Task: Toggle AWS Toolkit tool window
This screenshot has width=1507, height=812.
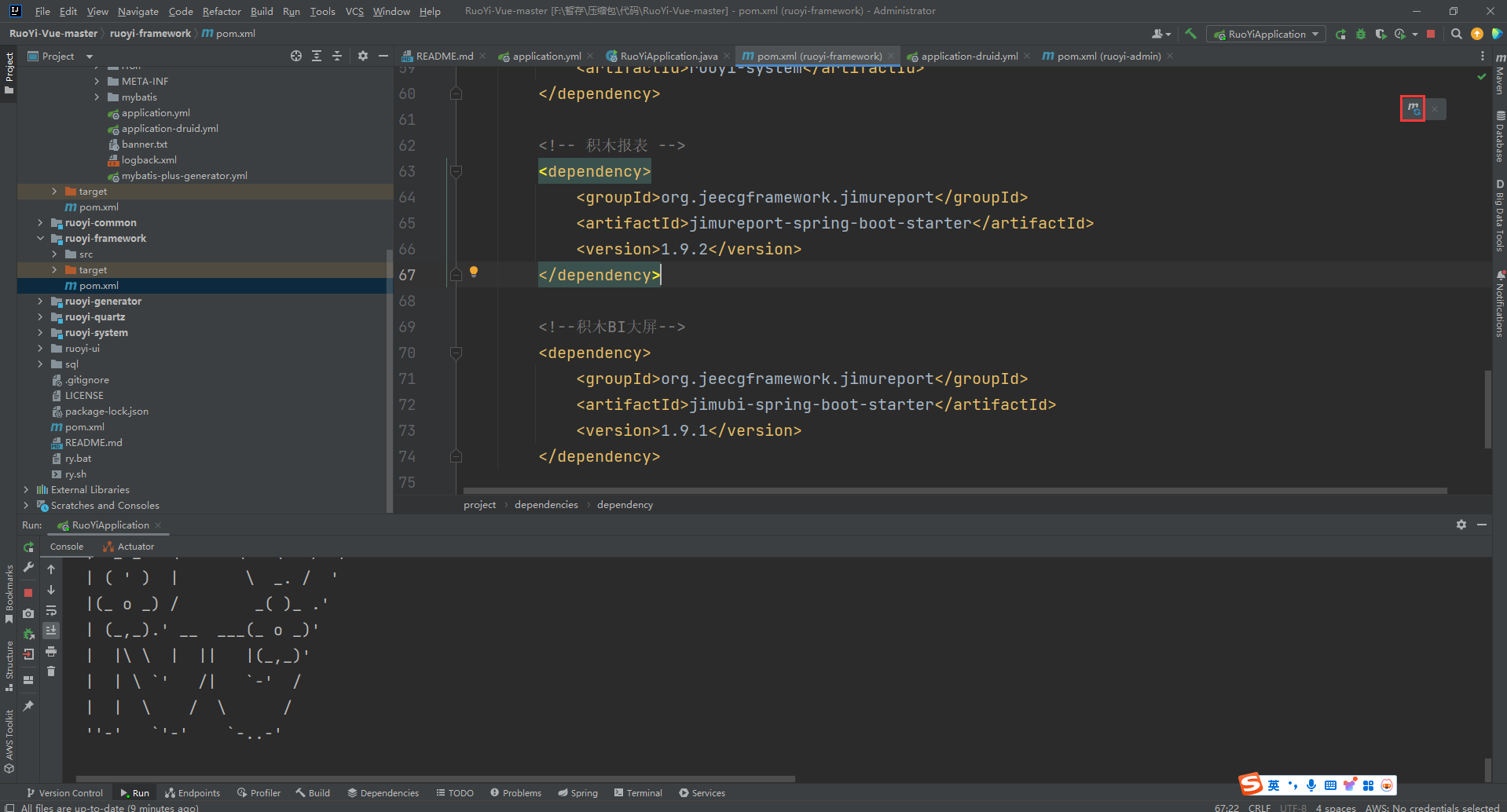Action: tap(9, 741)
